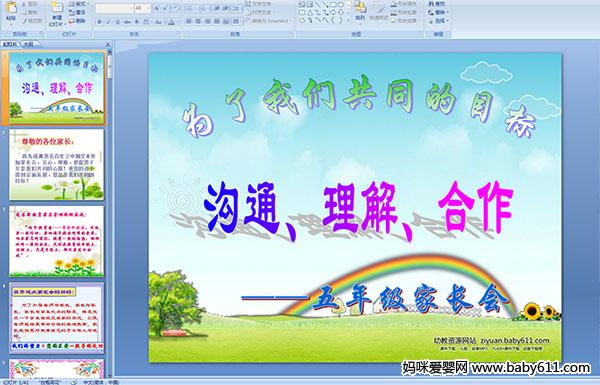
Task: Toggle italic formatting
Action: point(108,22)
